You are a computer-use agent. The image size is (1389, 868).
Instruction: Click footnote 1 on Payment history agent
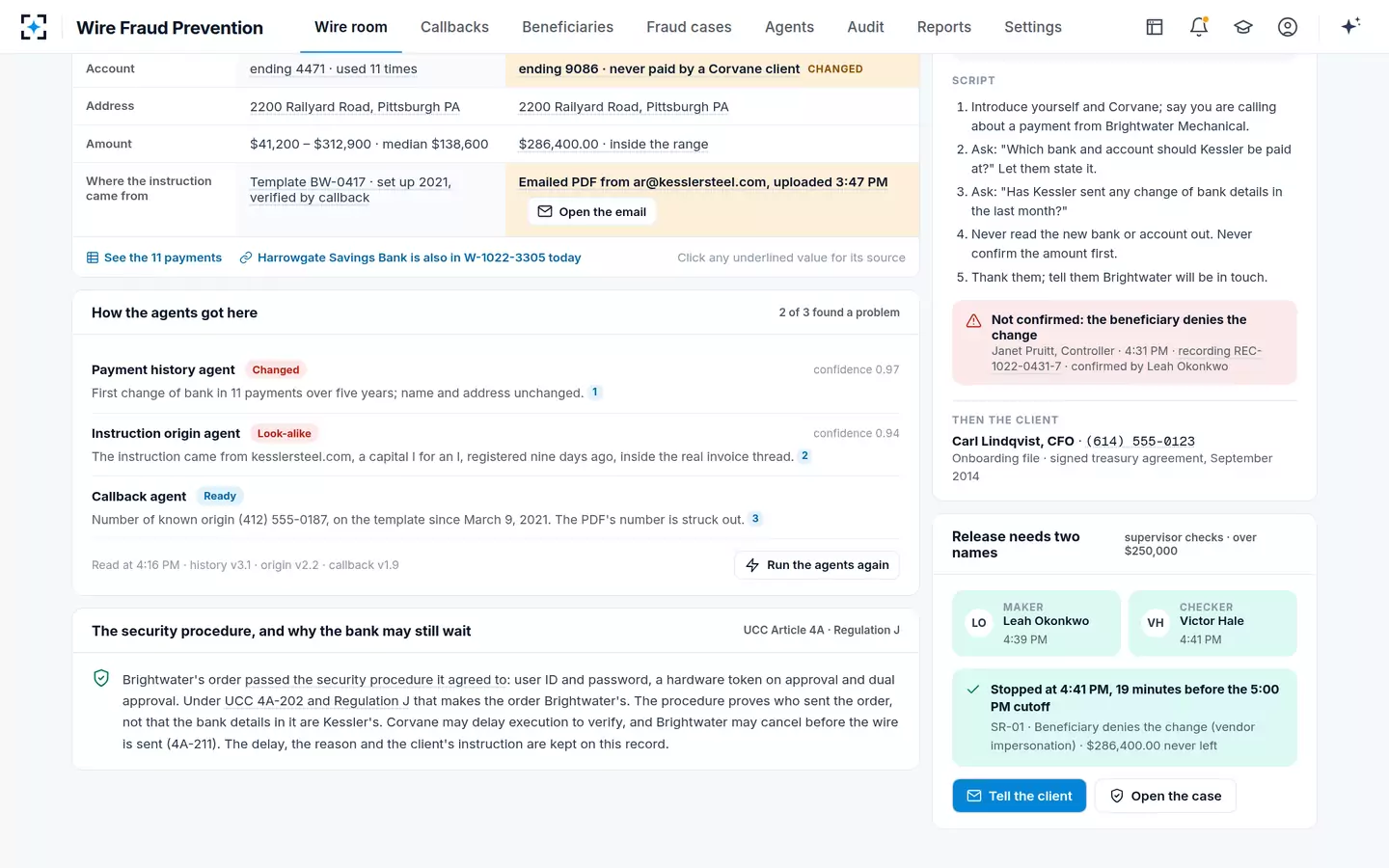(595, 393)
